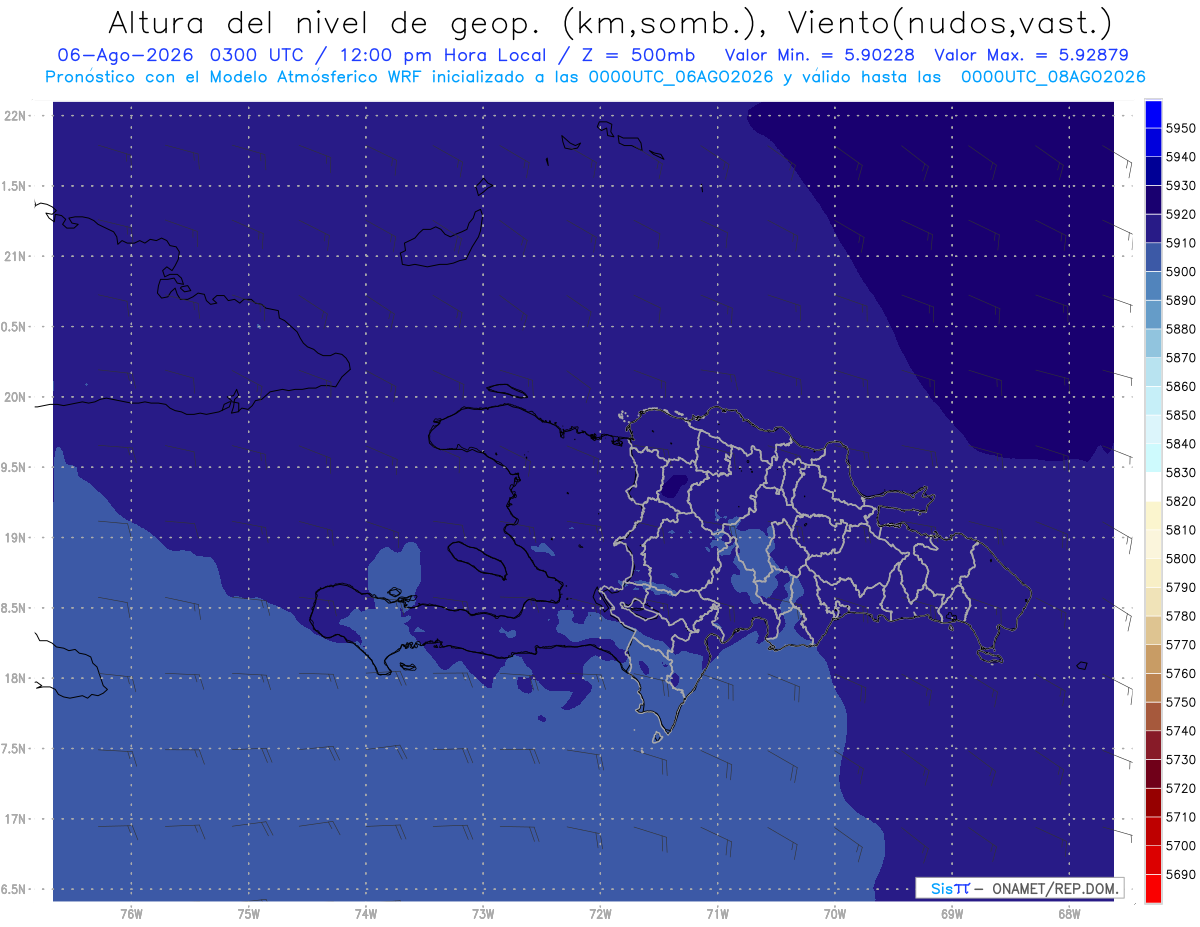The height and width of the screenshot is (927, 1200).
Task: Click the '76W' longitude axis label
Action: point(131,913)
